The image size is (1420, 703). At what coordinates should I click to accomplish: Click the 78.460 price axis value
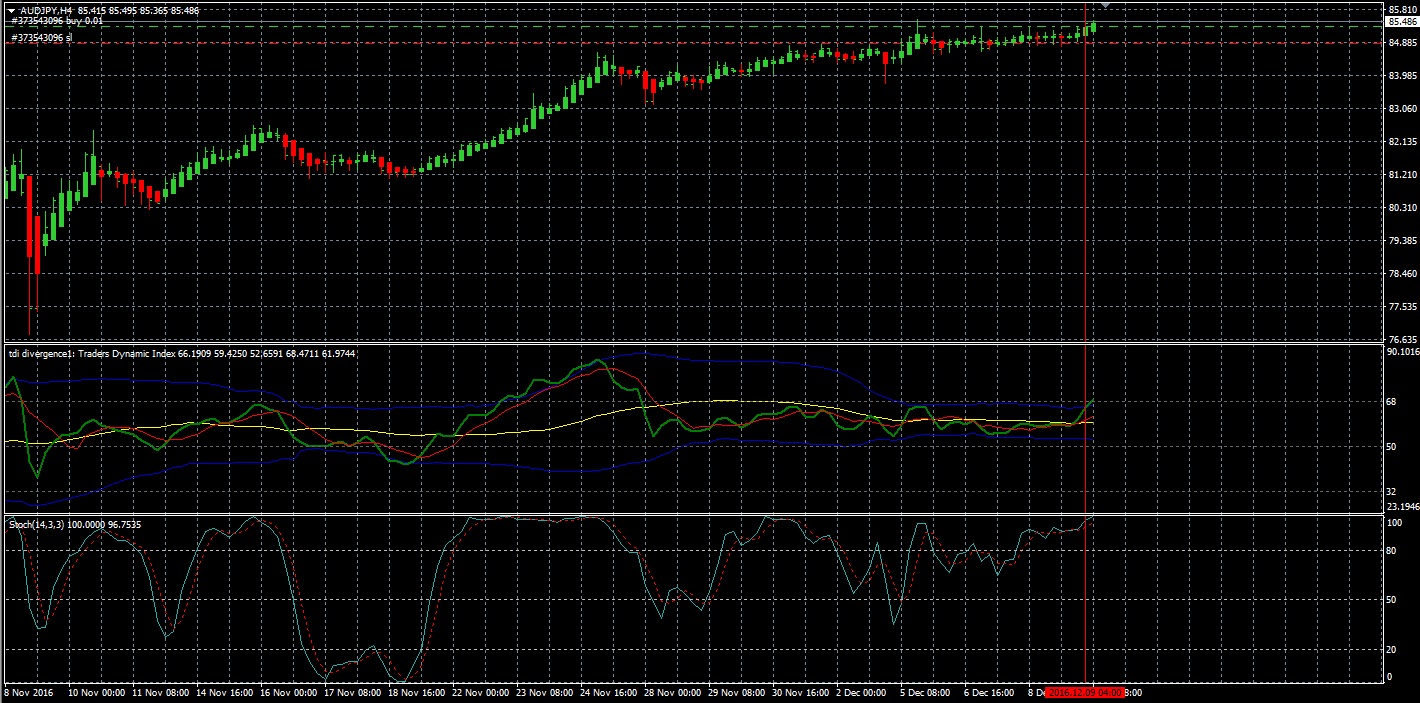coord(1401,274)
